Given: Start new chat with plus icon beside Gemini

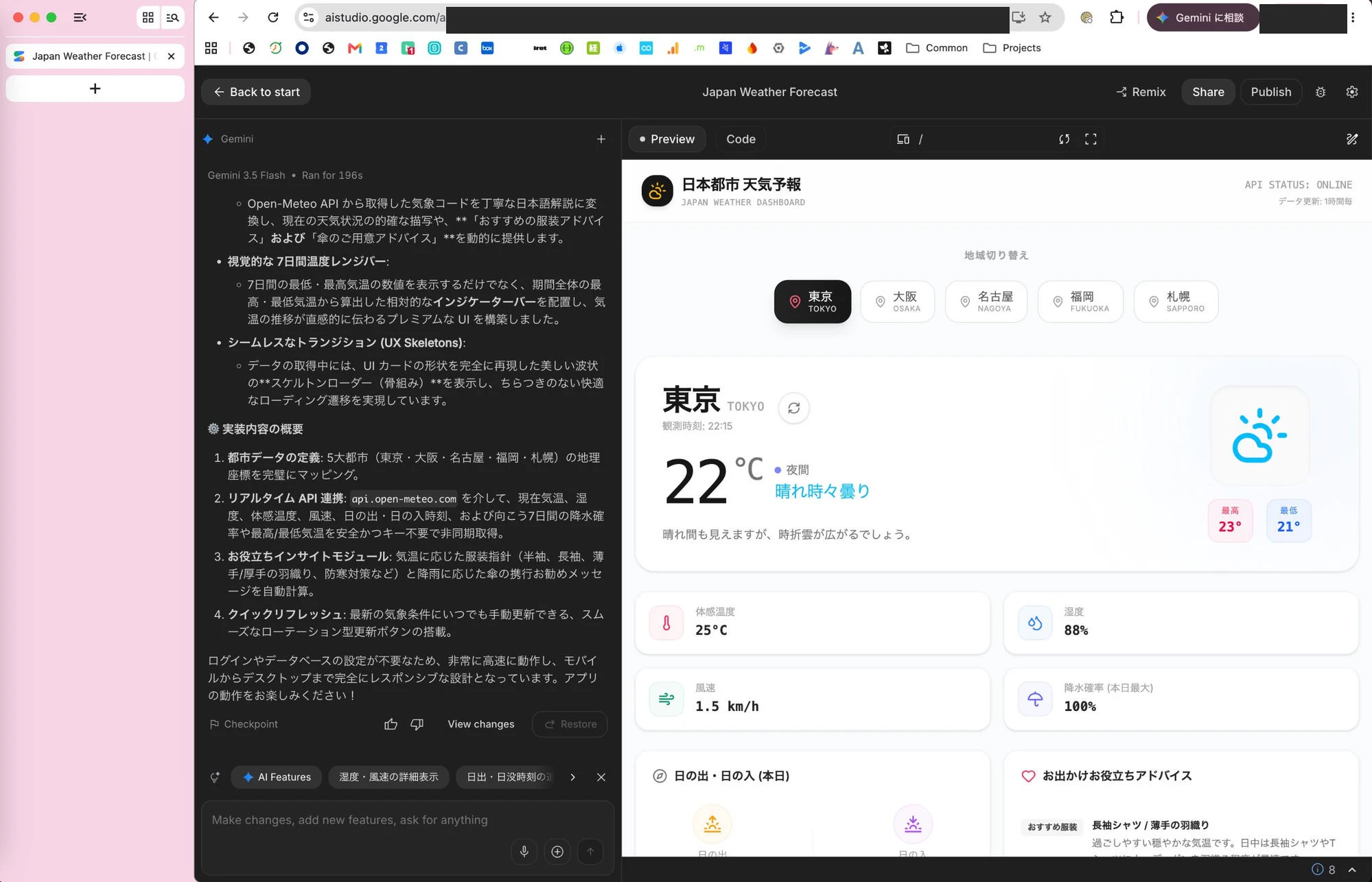Looking at the screenshot, I should point(601,139).
